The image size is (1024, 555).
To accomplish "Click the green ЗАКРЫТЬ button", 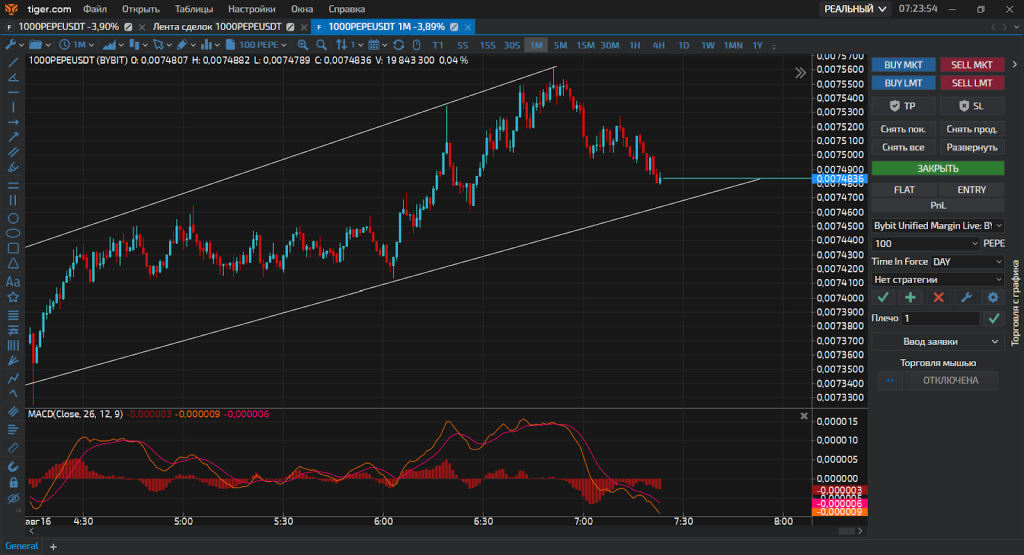I will click(x=938, y=168).
